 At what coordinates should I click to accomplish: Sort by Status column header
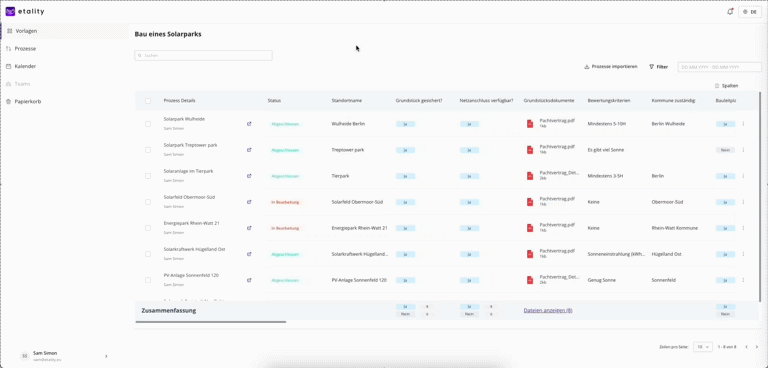pyautogui.click(x=274, y=100)
